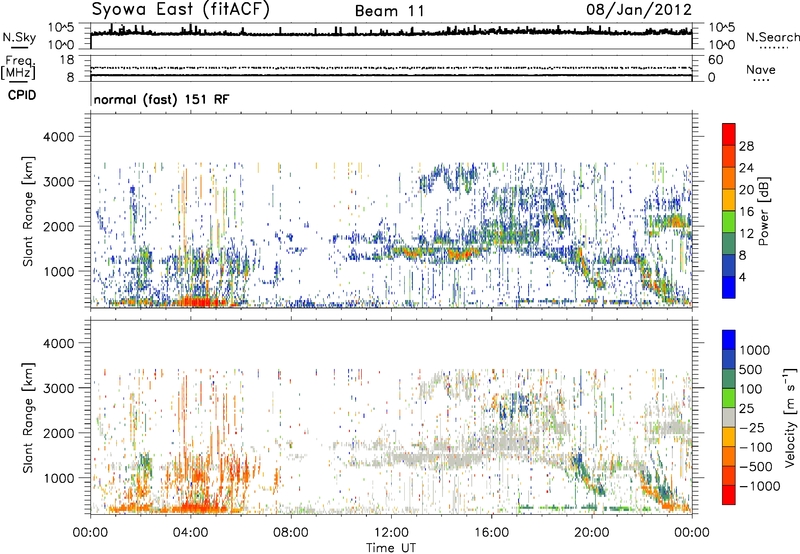The width and height of the screenshot is (800, 554).
Task: Click velocity colorbar tick label '100'
Action: 751,389
